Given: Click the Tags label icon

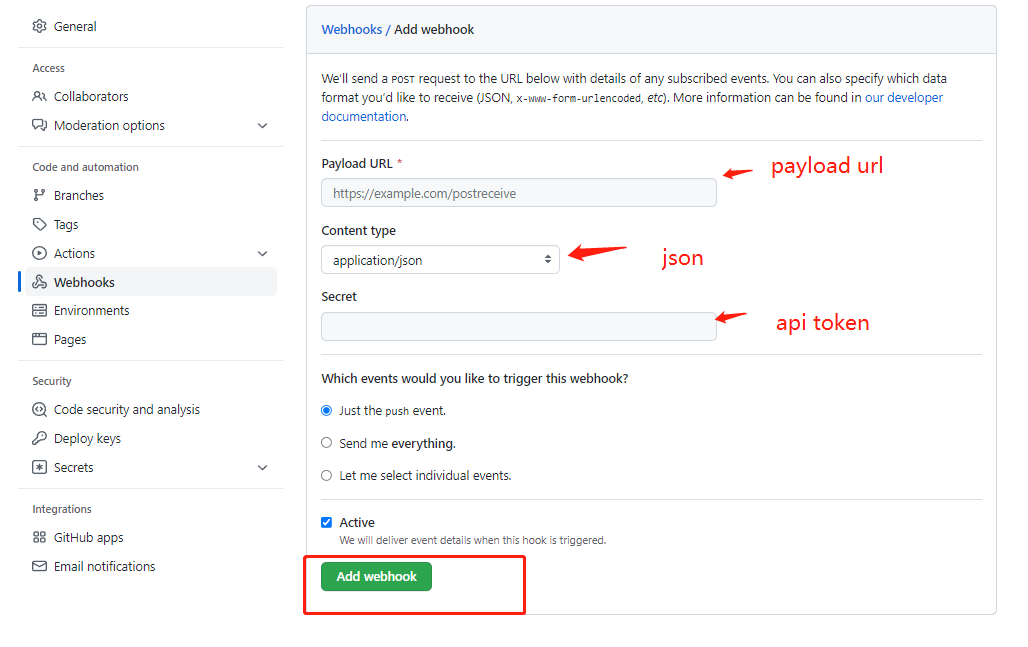Looking at the screenshot, I should point(40,225).
